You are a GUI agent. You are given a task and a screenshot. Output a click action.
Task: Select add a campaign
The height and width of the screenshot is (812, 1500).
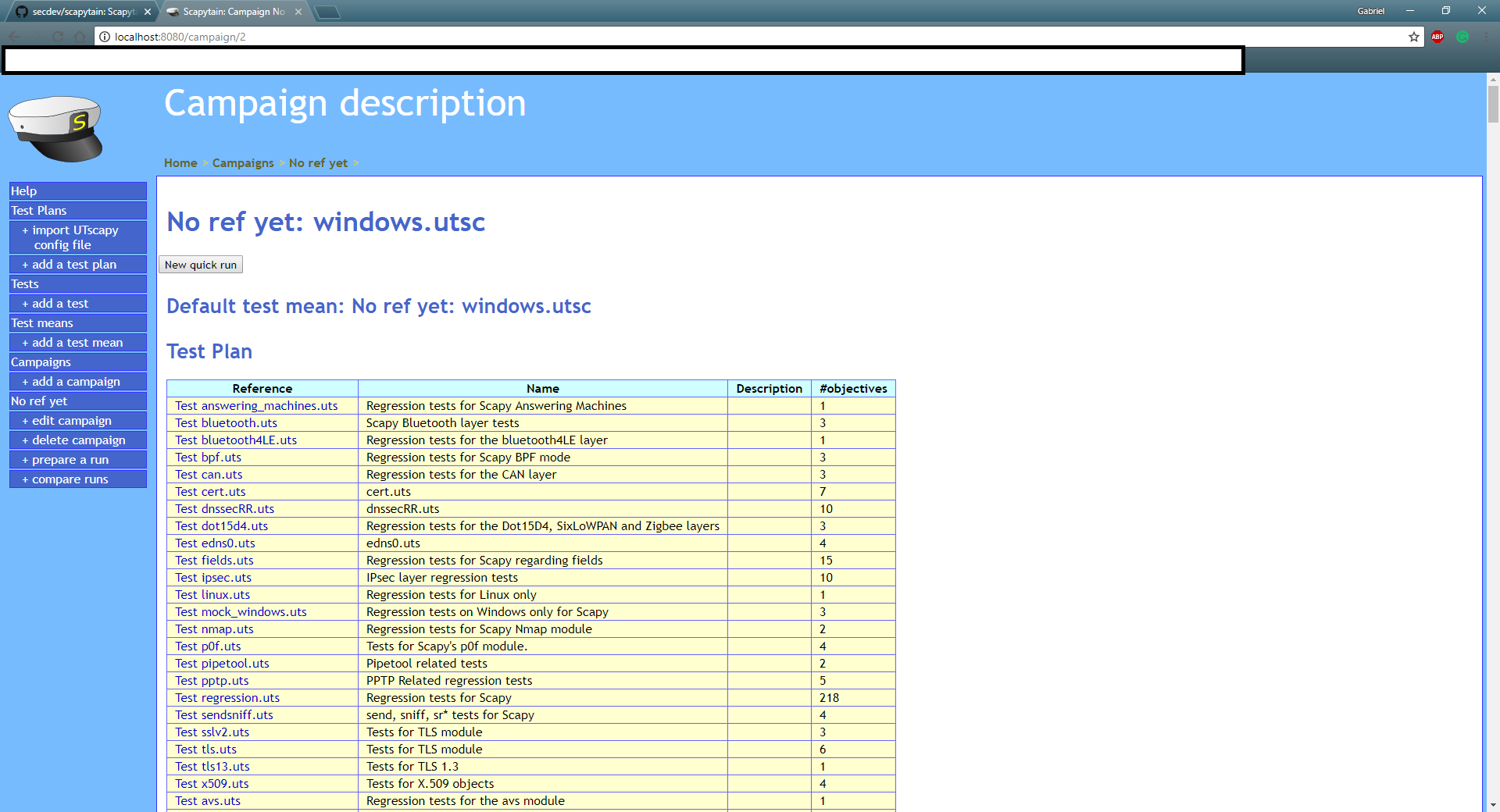78,382
